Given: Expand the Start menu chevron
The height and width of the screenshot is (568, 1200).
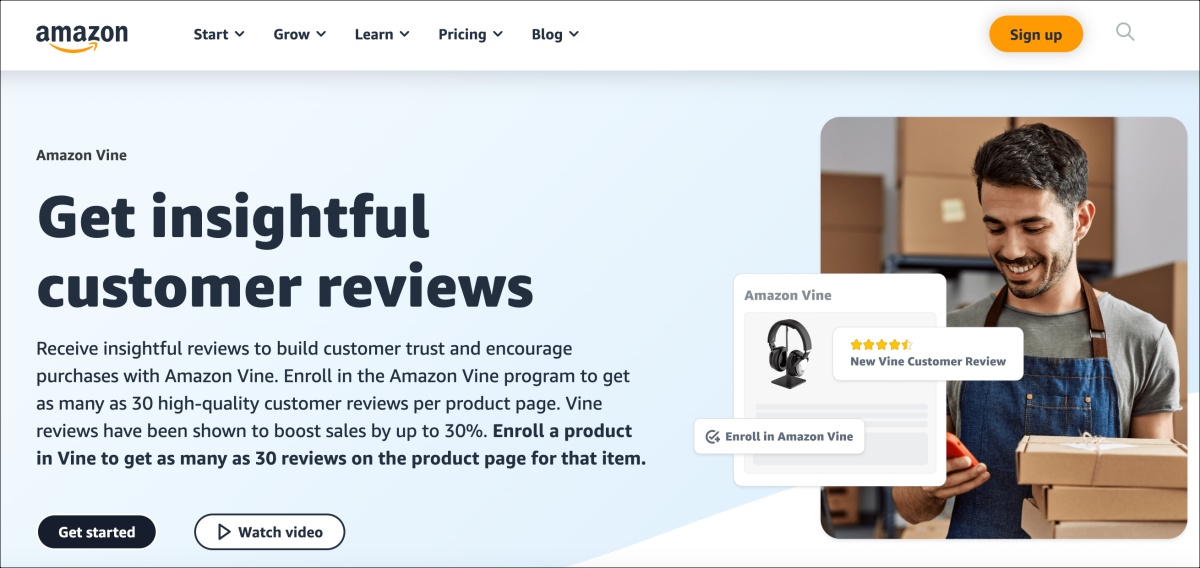Looking at the screenshot, I should [240, 34].
